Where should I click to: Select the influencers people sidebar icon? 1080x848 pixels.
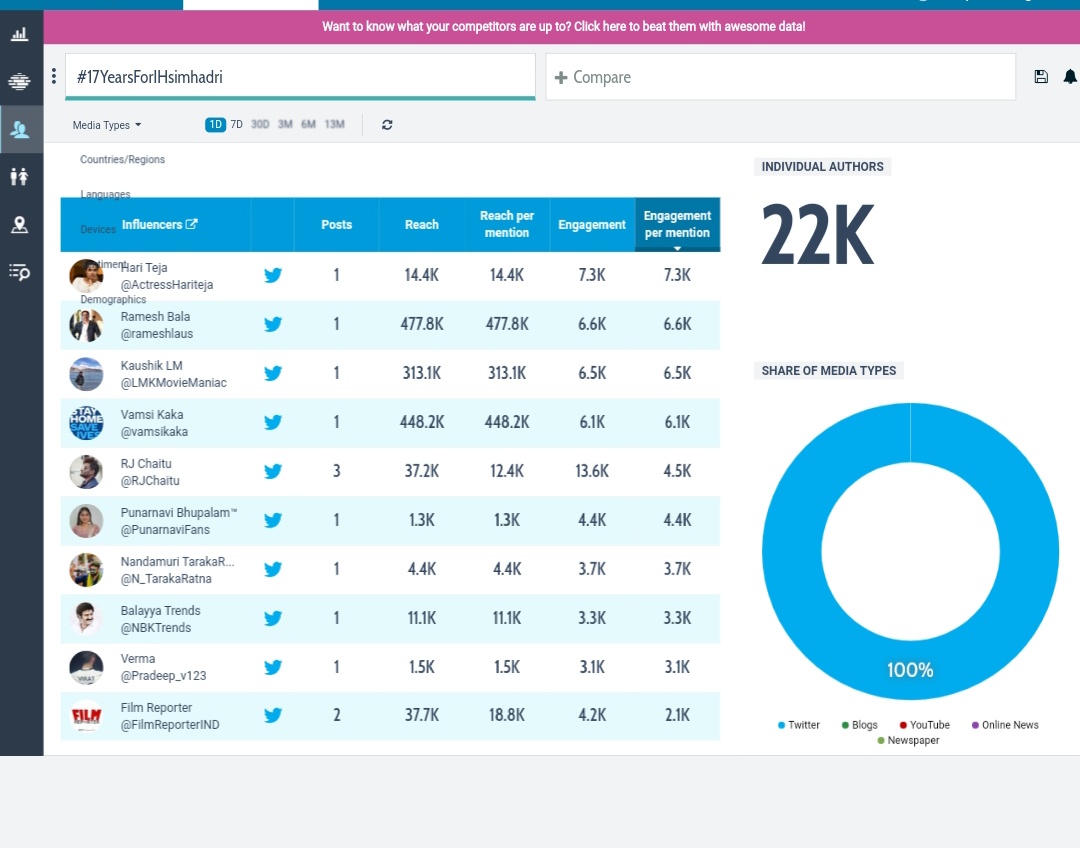(x=19, y=129)
